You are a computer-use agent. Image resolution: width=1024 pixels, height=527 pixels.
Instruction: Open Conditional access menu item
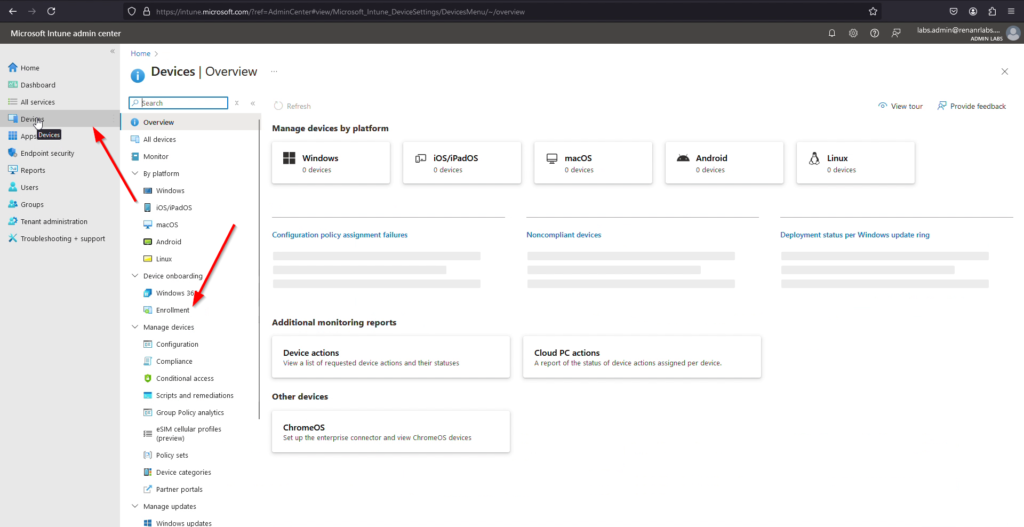coord(184,378)
